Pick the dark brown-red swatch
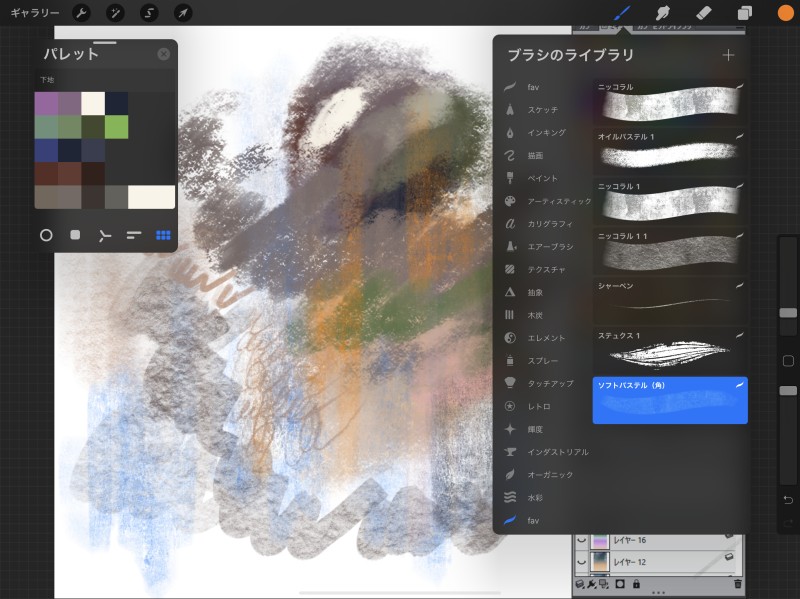Viewport: 800px width, 599px height. pos(46,173)
